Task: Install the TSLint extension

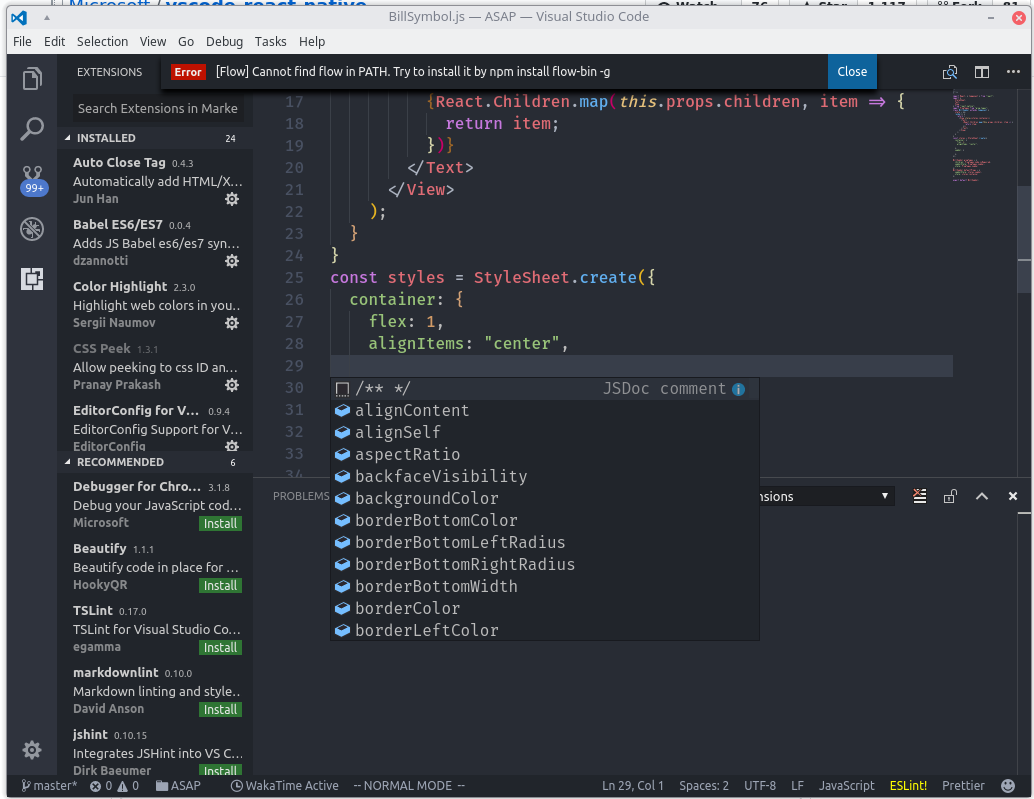Action: [220, 647]
